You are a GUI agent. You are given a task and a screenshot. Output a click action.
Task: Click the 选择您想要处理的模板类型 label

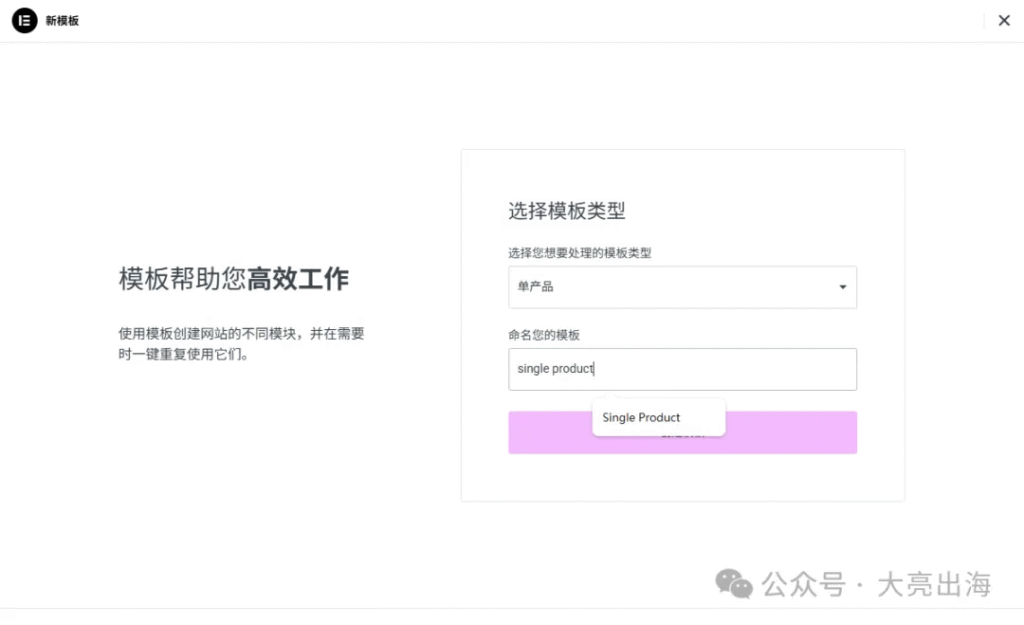click(580, 253)
